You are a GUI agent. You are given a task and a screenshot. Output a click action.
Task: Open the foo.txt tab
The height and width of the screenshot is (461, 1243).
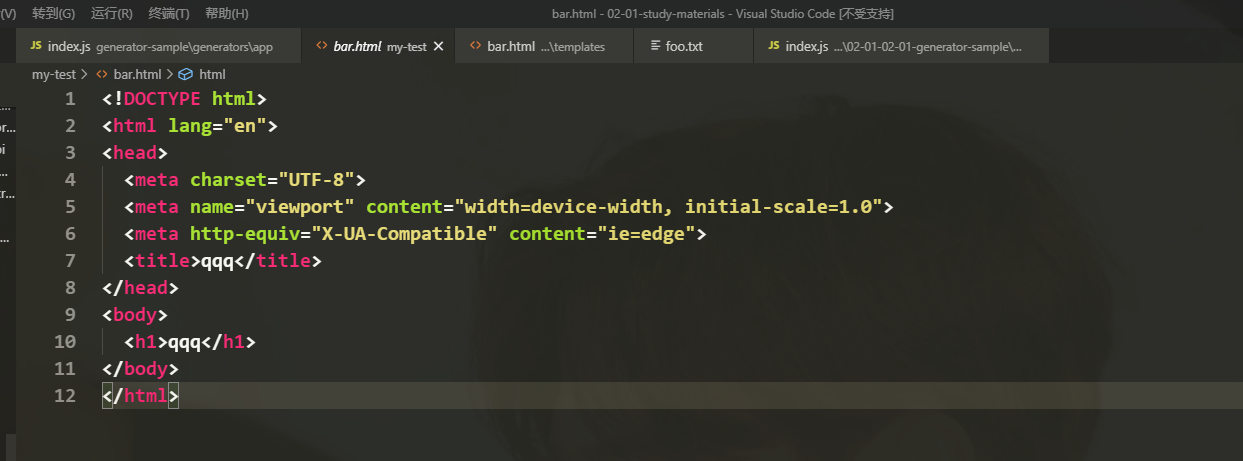click(x=693, y=46)
